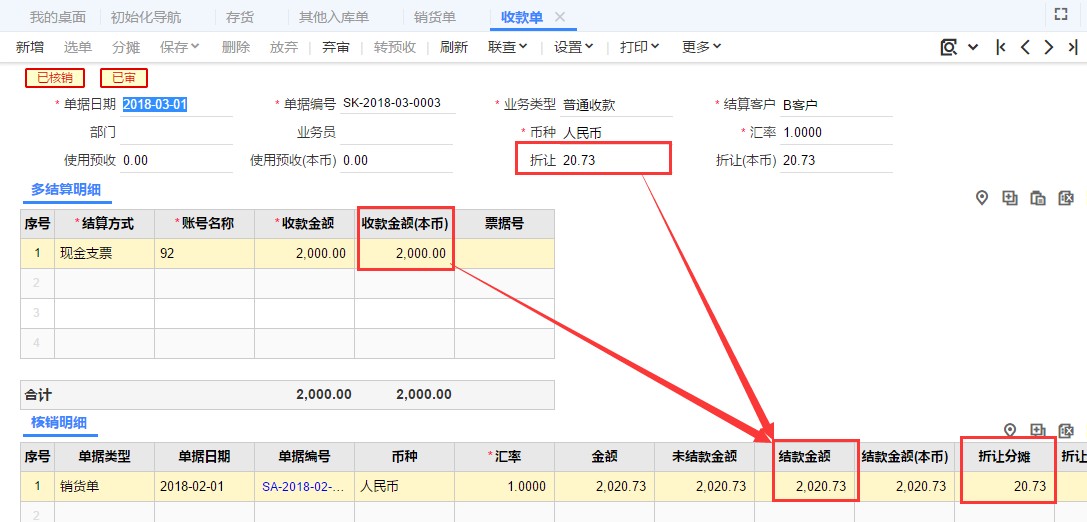This screenshot has height=522, width=1087.
Task: Click the 结算方式 column header
Action: pyautogui.click(x=105, y=224)
